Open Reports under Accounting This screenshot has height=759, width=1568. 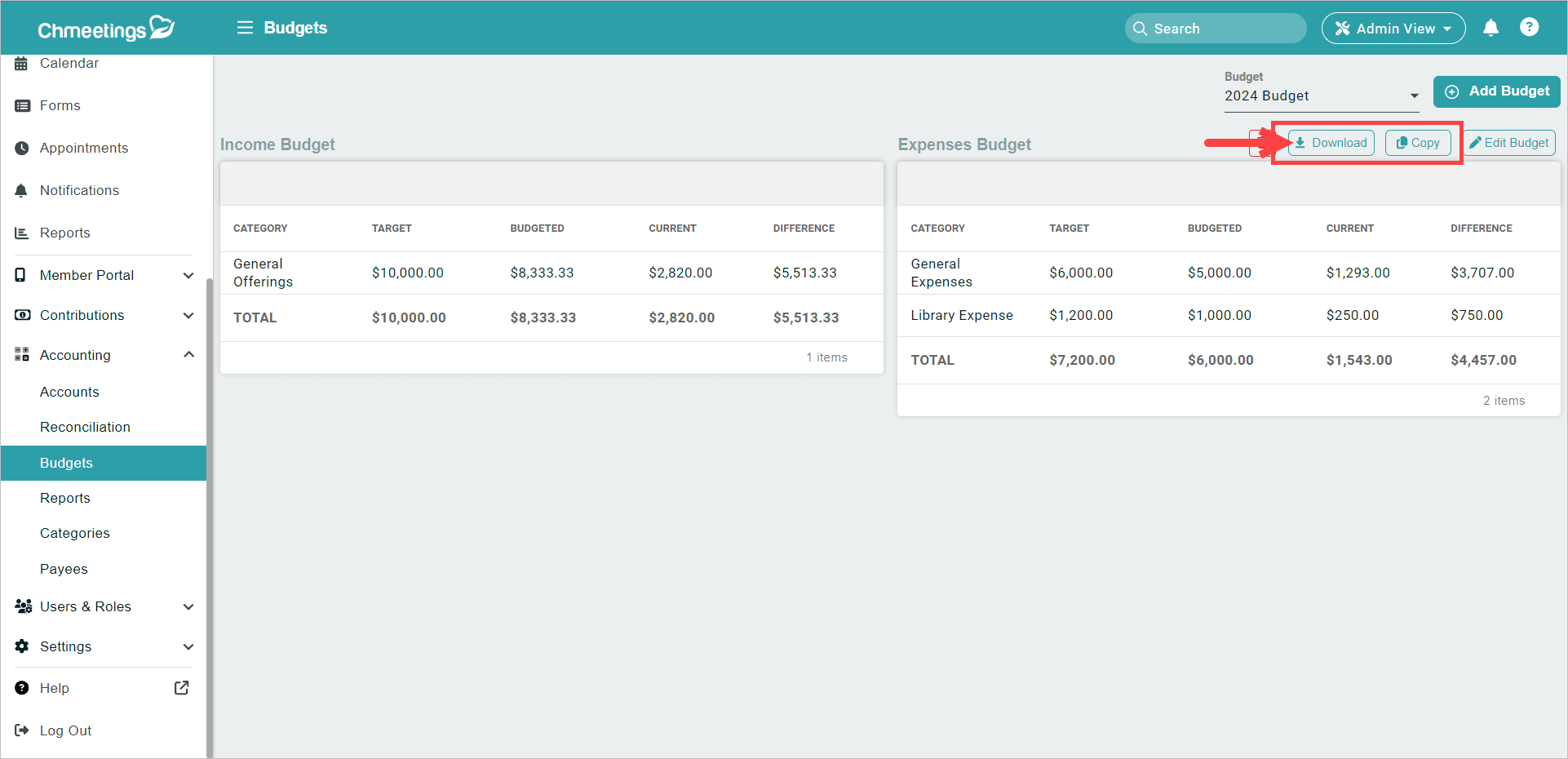(x=65, y=498)
